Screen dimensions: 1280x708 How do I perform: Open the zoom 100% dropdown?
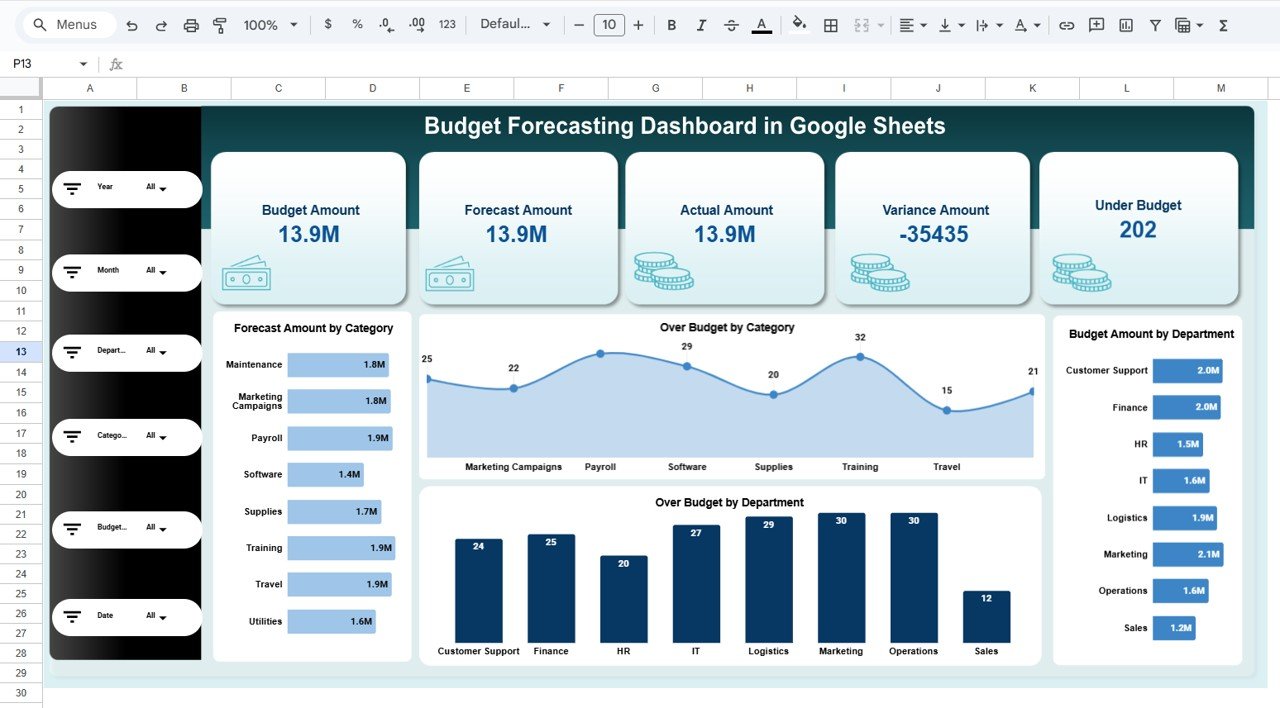[270, 25]
